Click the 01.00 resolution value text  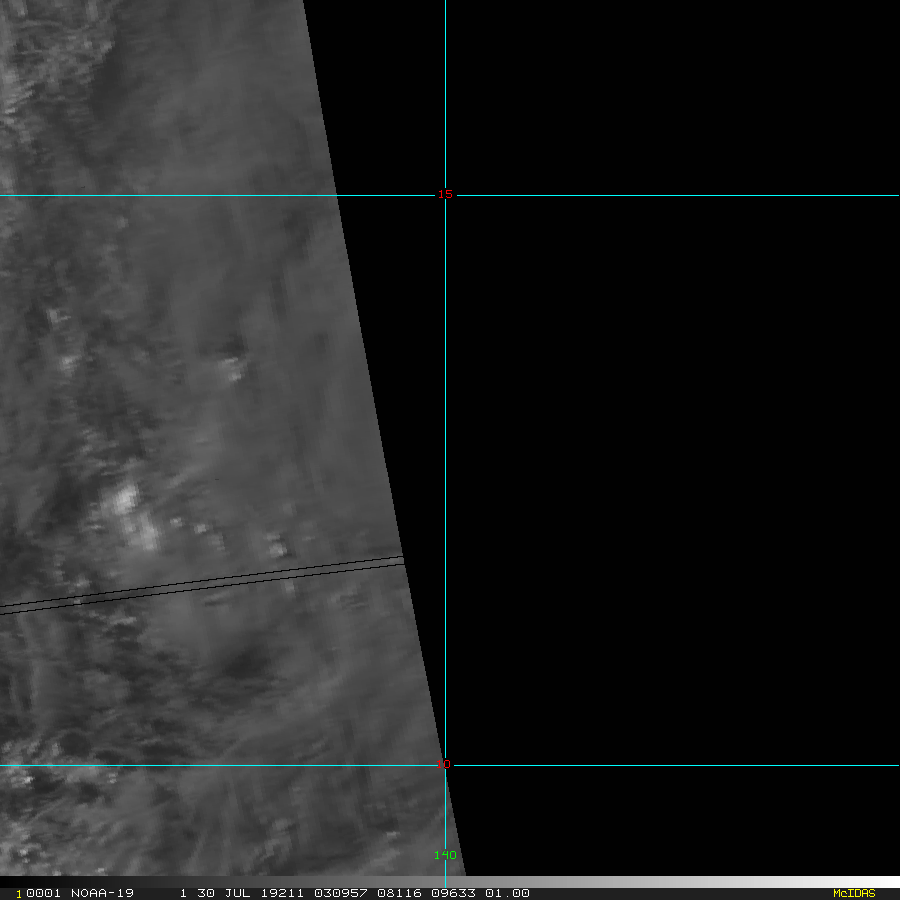tap(507, 893)
